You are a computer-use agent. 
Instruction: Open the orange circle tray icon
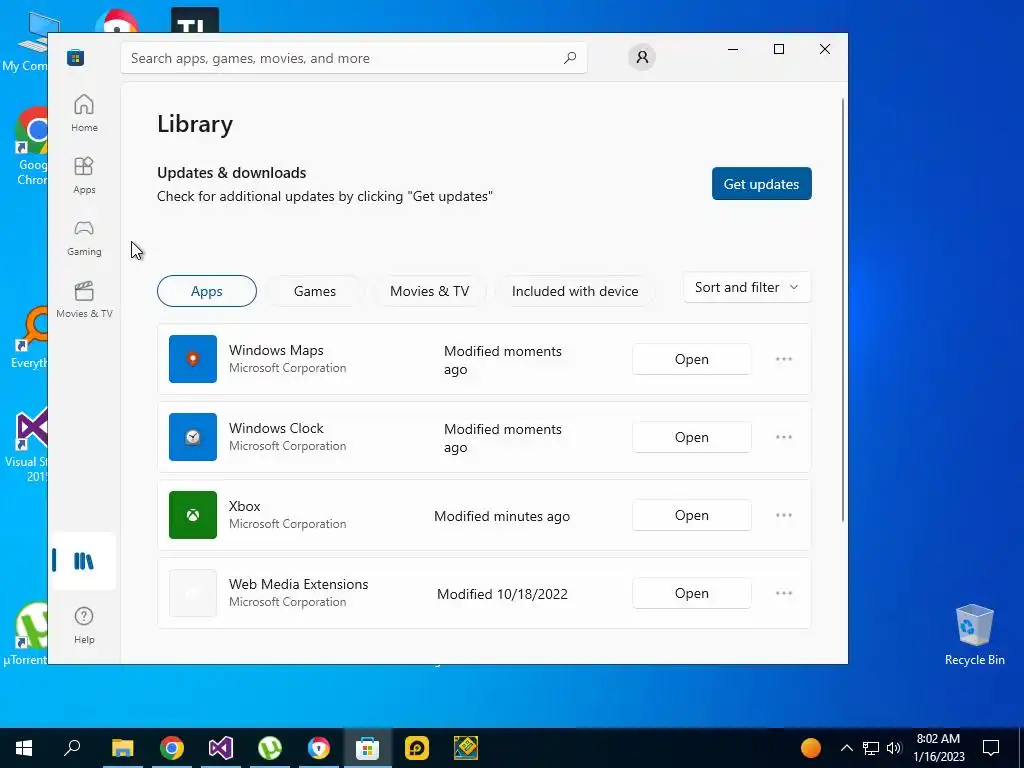tap(810, 748)
